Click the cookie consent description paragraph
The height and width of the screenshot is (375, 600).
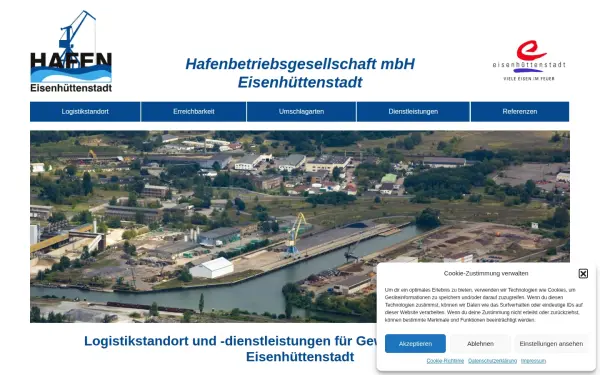tap(484, 305)
